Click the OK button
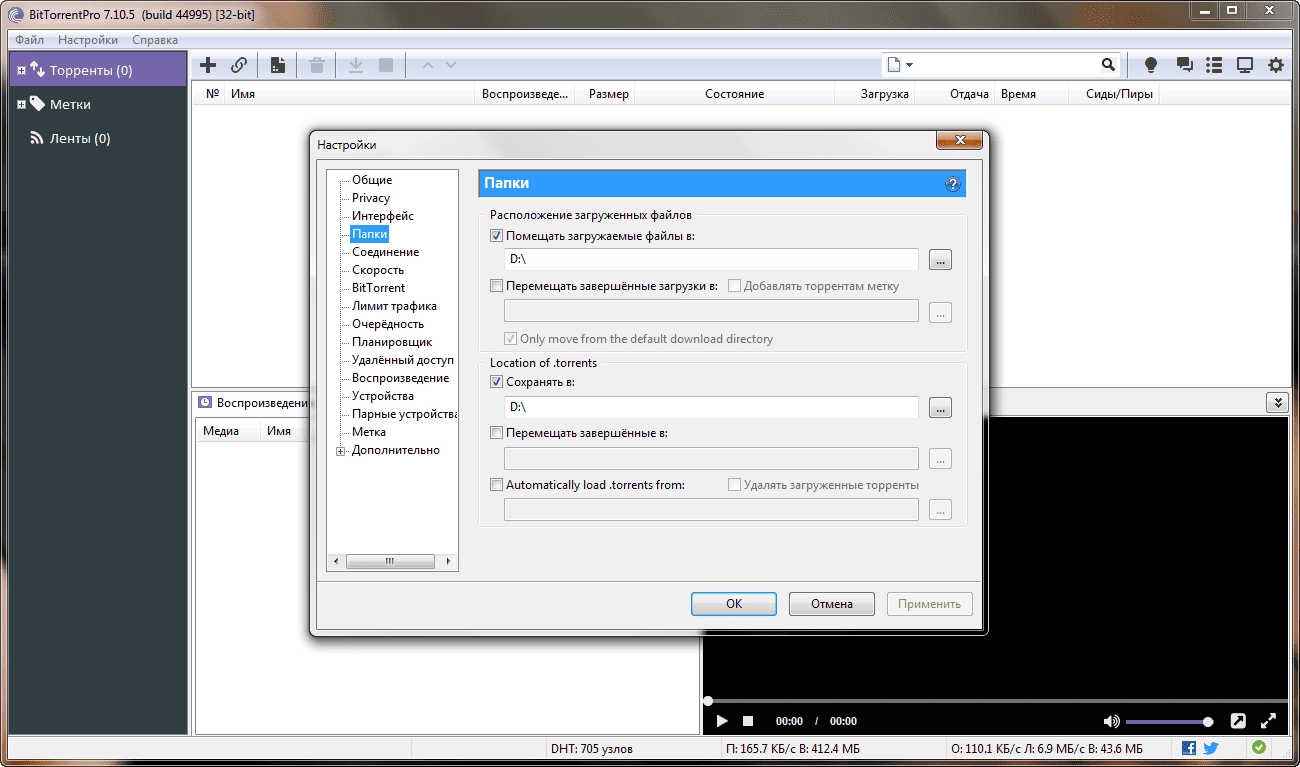Screen dimensions: 1300x767 (x=734, y=604)
